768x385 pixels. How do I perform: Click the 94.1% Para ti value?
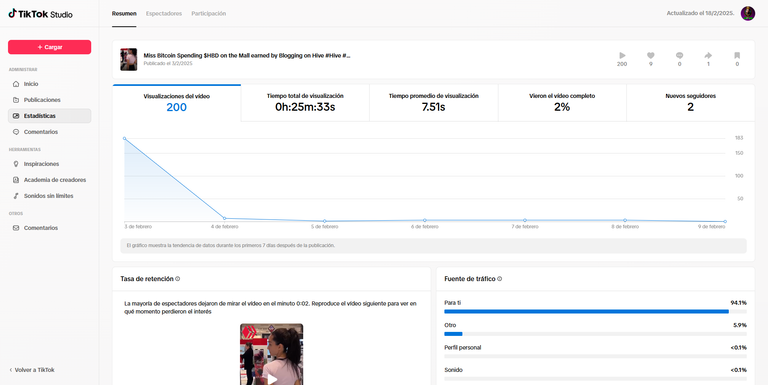[739, 303]
